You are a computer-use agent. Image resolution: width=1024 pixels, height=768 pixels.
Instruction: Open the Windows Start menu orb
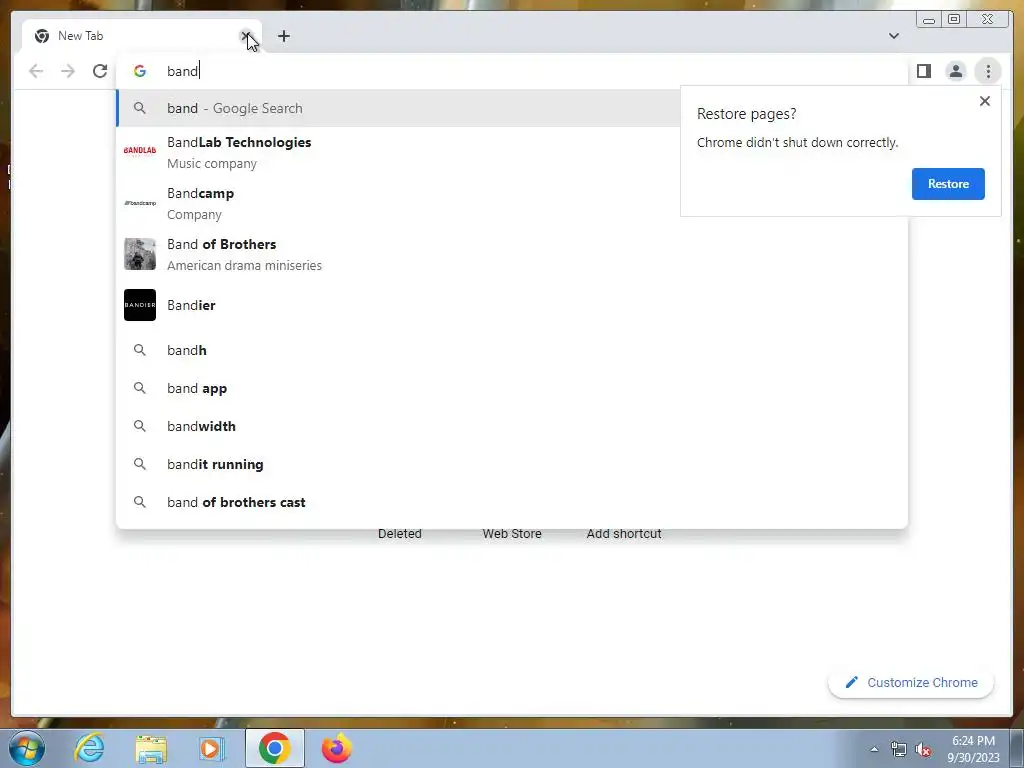click(27, 748)
